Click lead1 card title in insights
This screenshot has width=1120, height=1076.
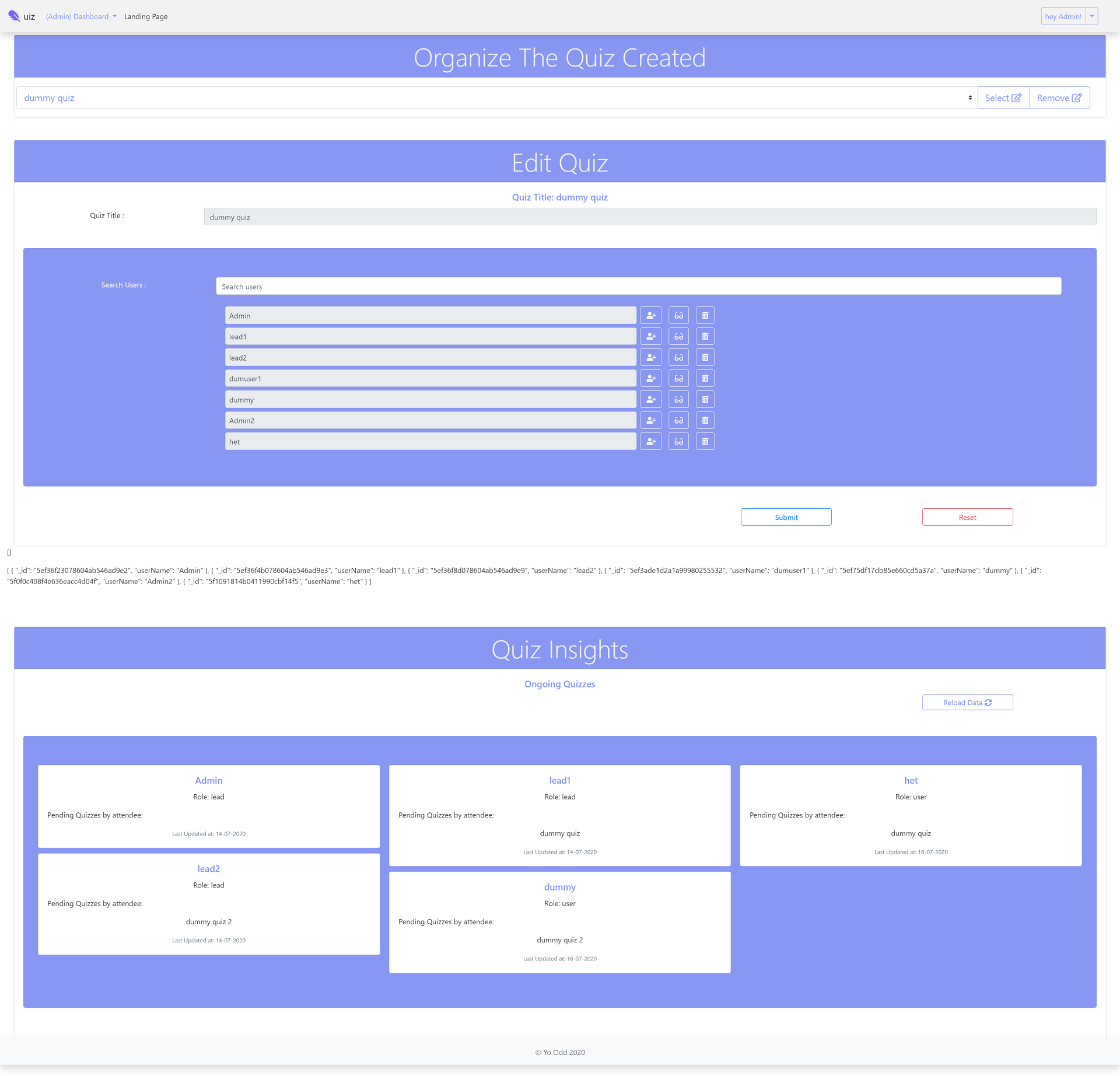point(559,781)
